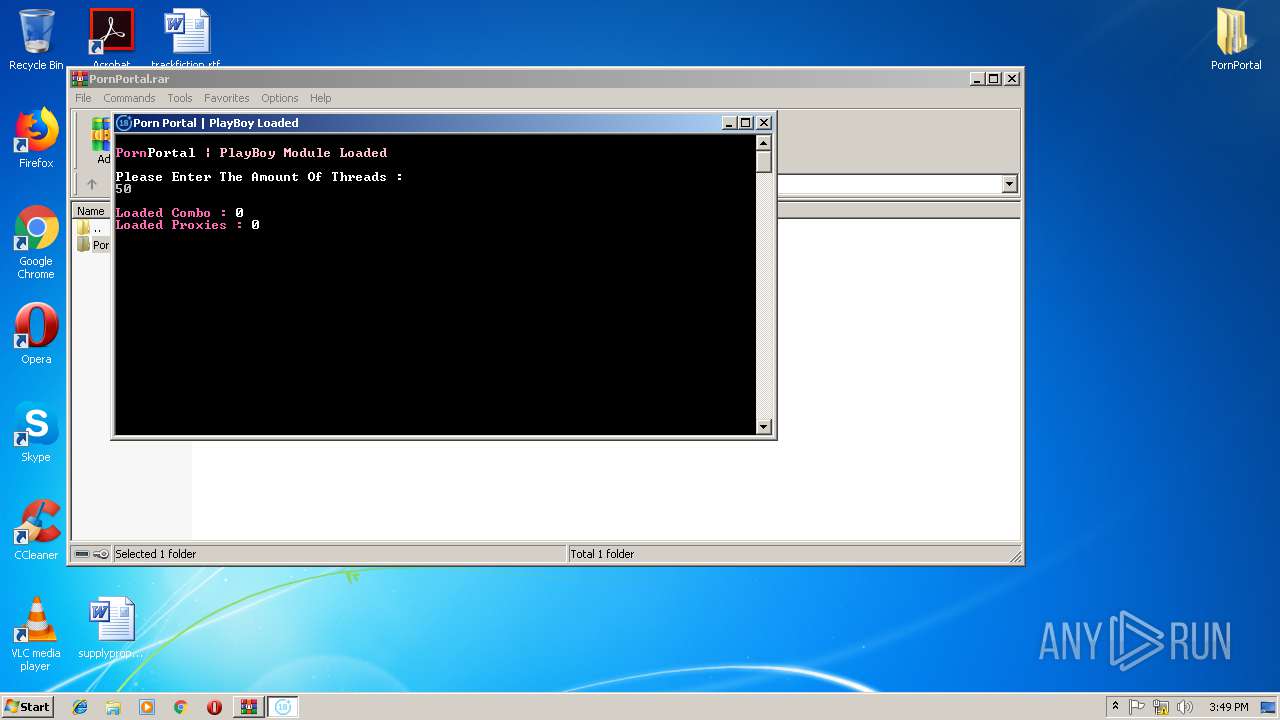This screenshot has height=720, width=1280.
Task: Click 'Selected 1 folder' status text
Action: (x=156, y=554)
